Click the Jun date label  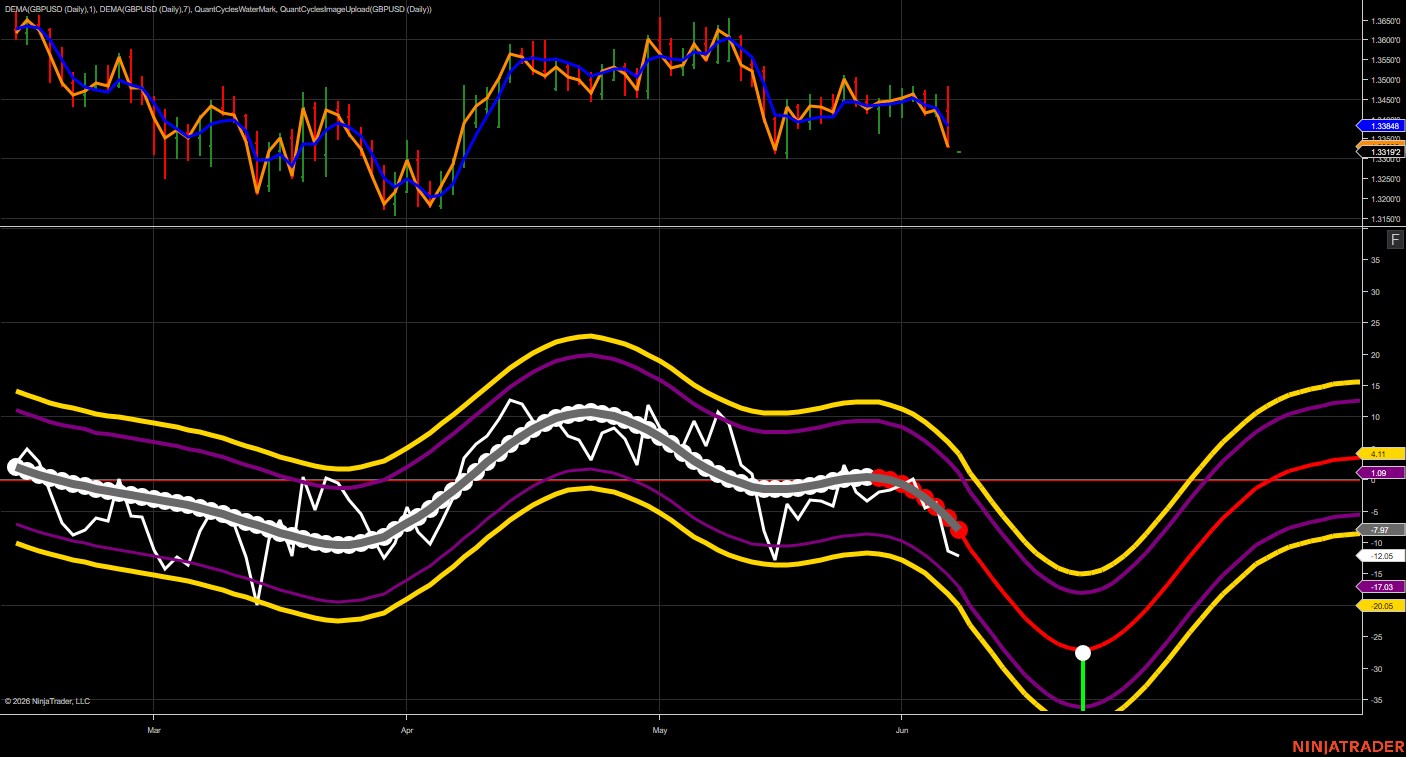click(x=902, y=731)
